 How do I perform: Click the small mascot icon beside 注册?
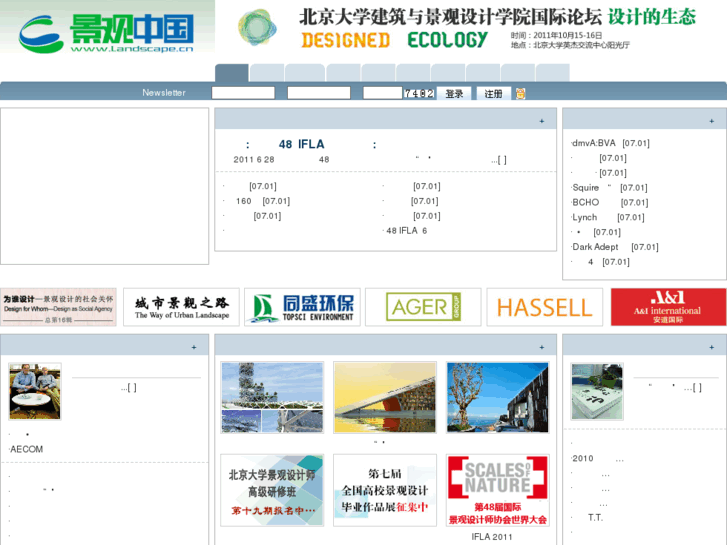click(x=520, y=93)
